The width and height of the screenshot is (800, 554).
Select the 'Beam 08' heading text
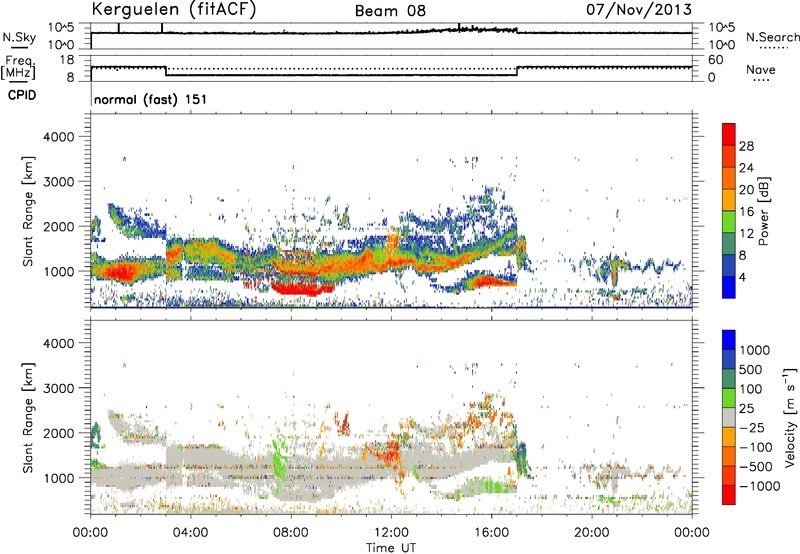[390, 11]
